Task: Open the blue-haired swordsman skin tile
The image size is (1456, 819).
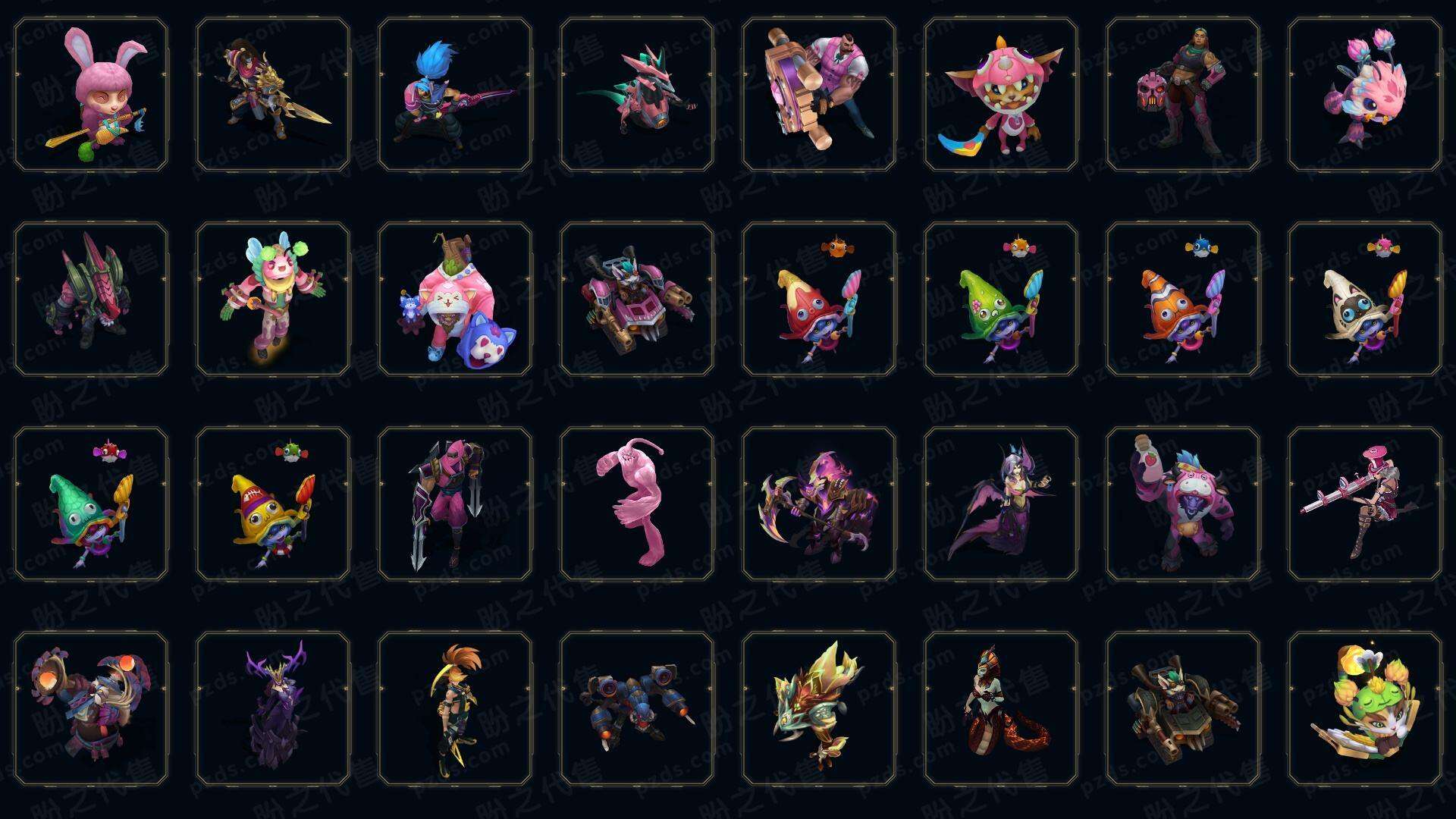Action: 455,95
